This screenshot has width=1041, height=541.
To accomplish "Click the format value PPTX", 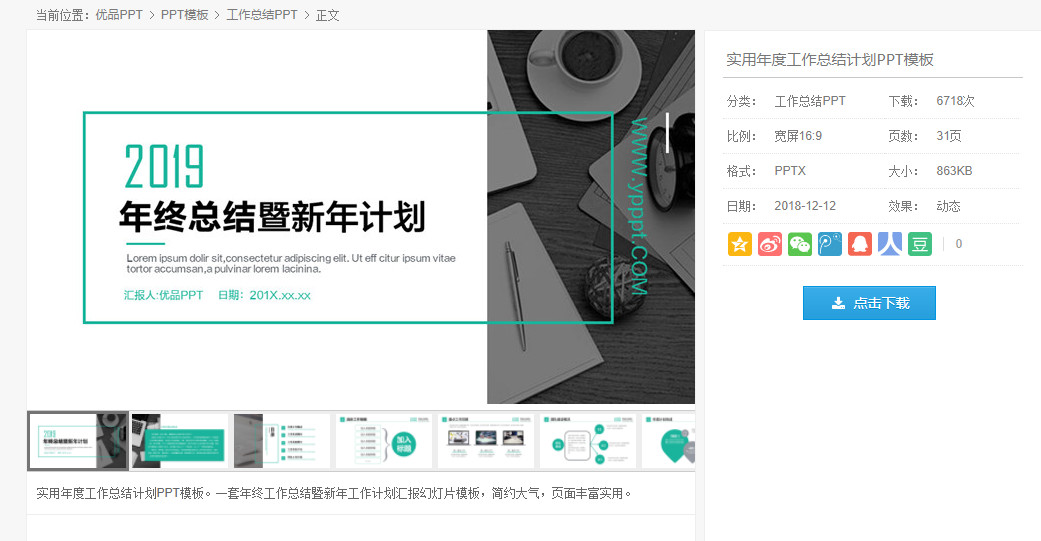I will [790, 171].
